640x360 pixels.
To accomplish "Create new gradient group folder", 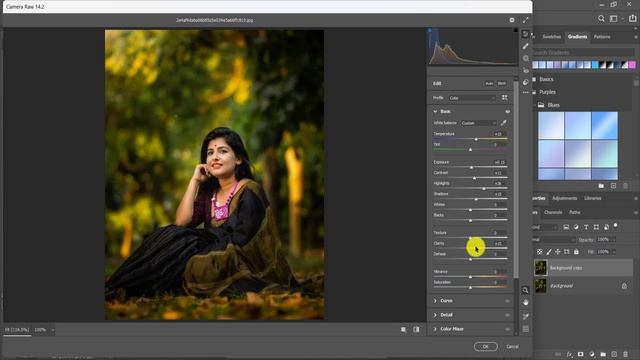I will coord(601,186).
